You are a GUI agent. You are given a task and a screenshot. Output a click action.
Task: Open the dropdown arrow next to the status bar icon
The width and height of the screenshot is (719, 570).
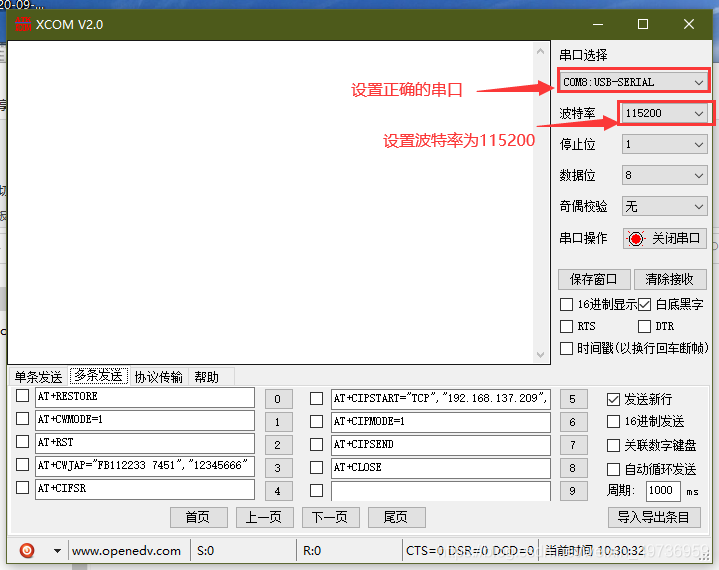pyautogui.click(x=57, y=550)
